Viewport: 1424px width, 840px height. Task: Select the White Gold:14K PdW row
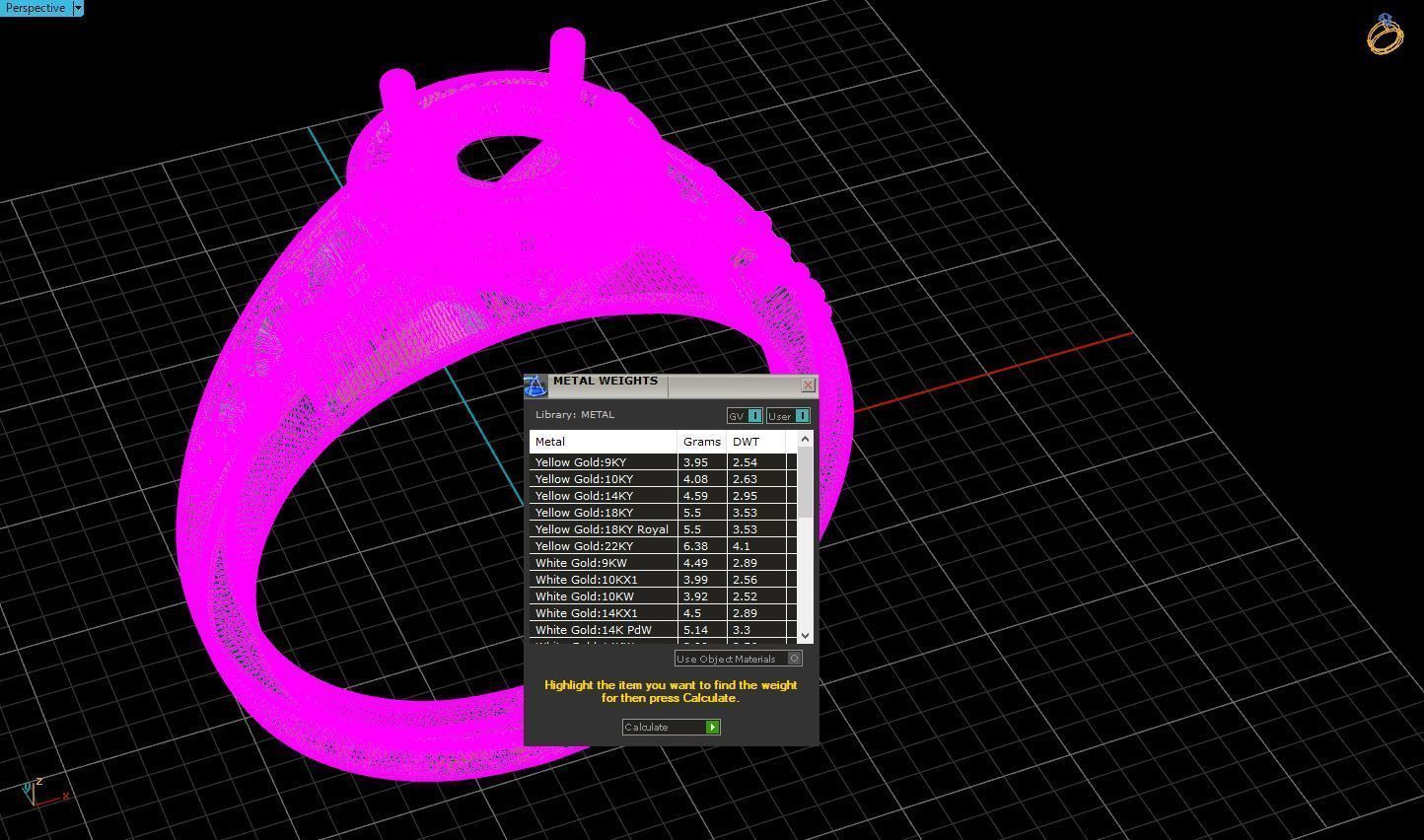[x=663, y=630]
